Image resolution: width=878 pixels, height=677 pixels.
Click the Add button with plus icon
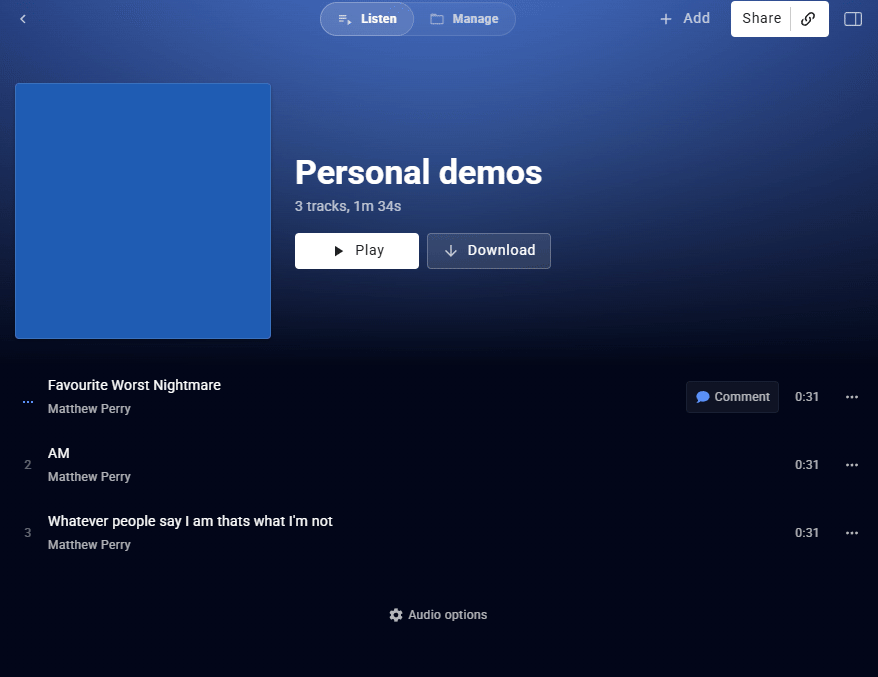point(685,18)
